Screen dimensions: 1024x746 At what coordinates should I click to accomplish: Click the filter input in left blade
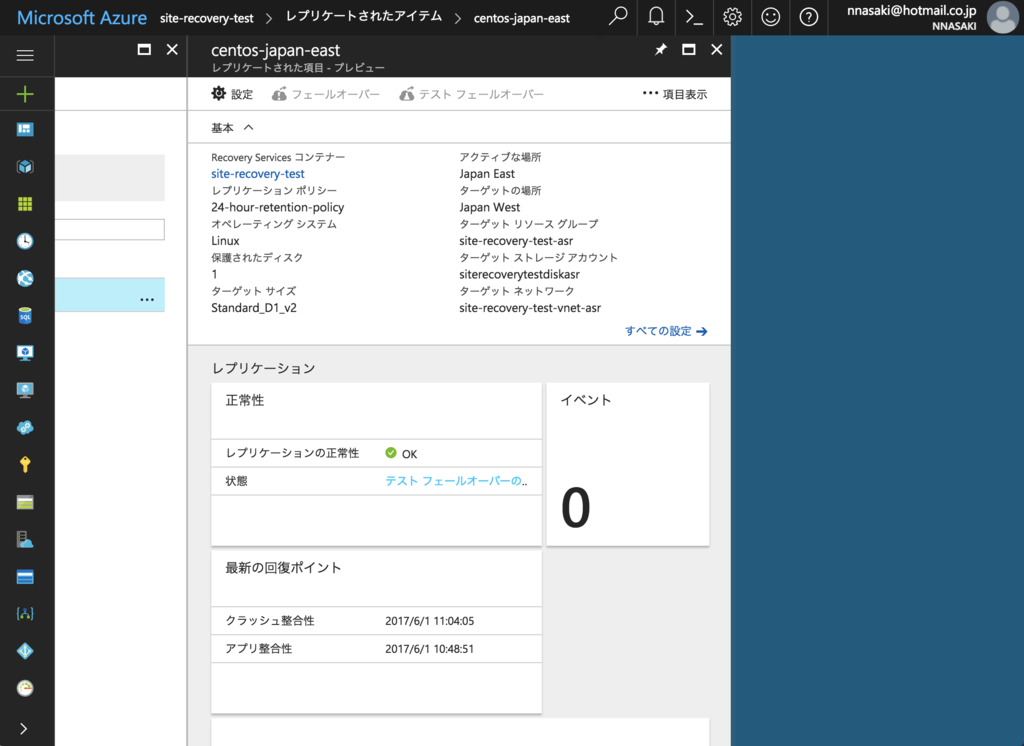coord(110,229)
